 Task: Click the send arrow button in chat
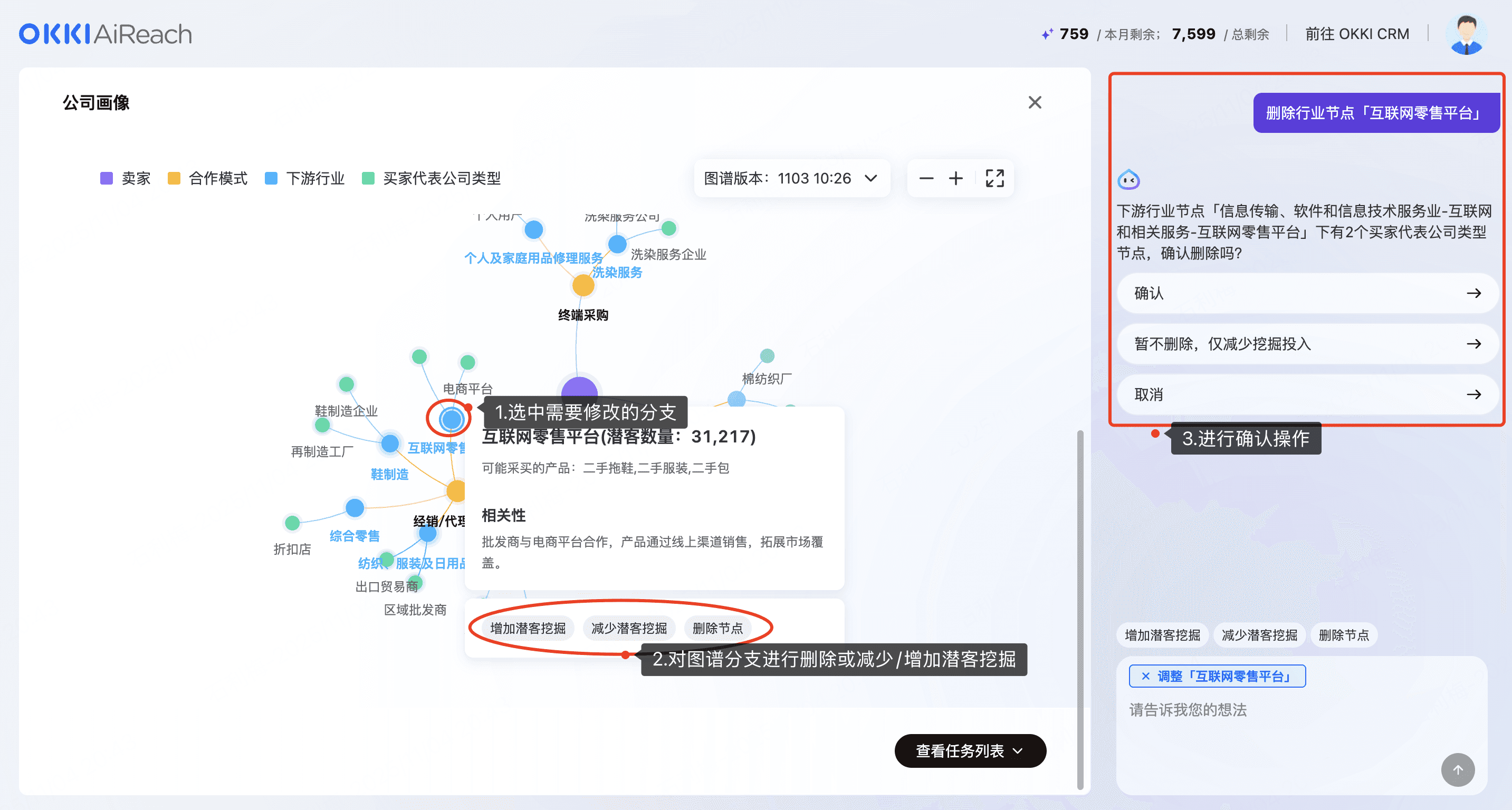click(1458, 769)
